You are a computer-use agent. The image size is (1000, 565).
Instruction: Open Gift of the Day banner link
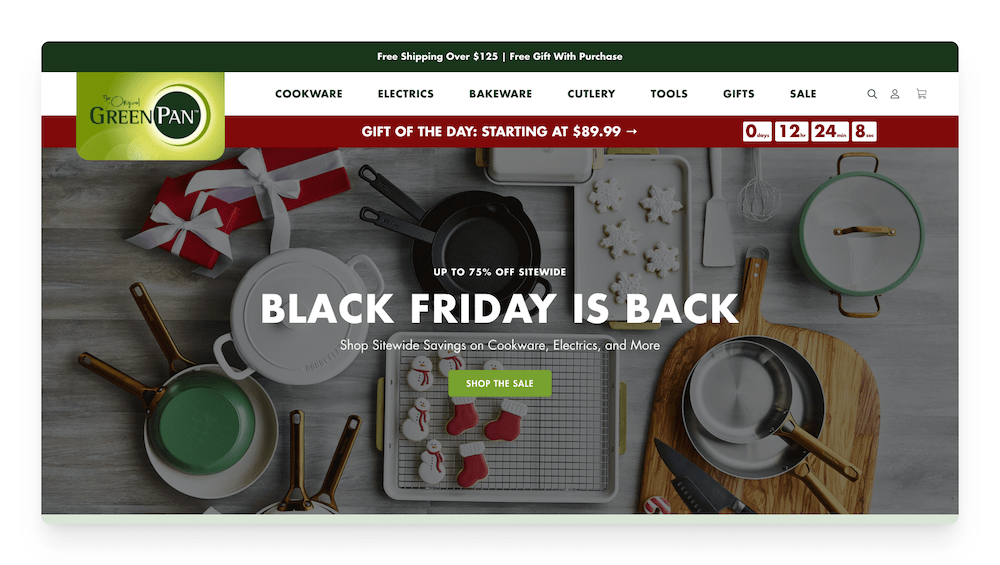[499, 131]
